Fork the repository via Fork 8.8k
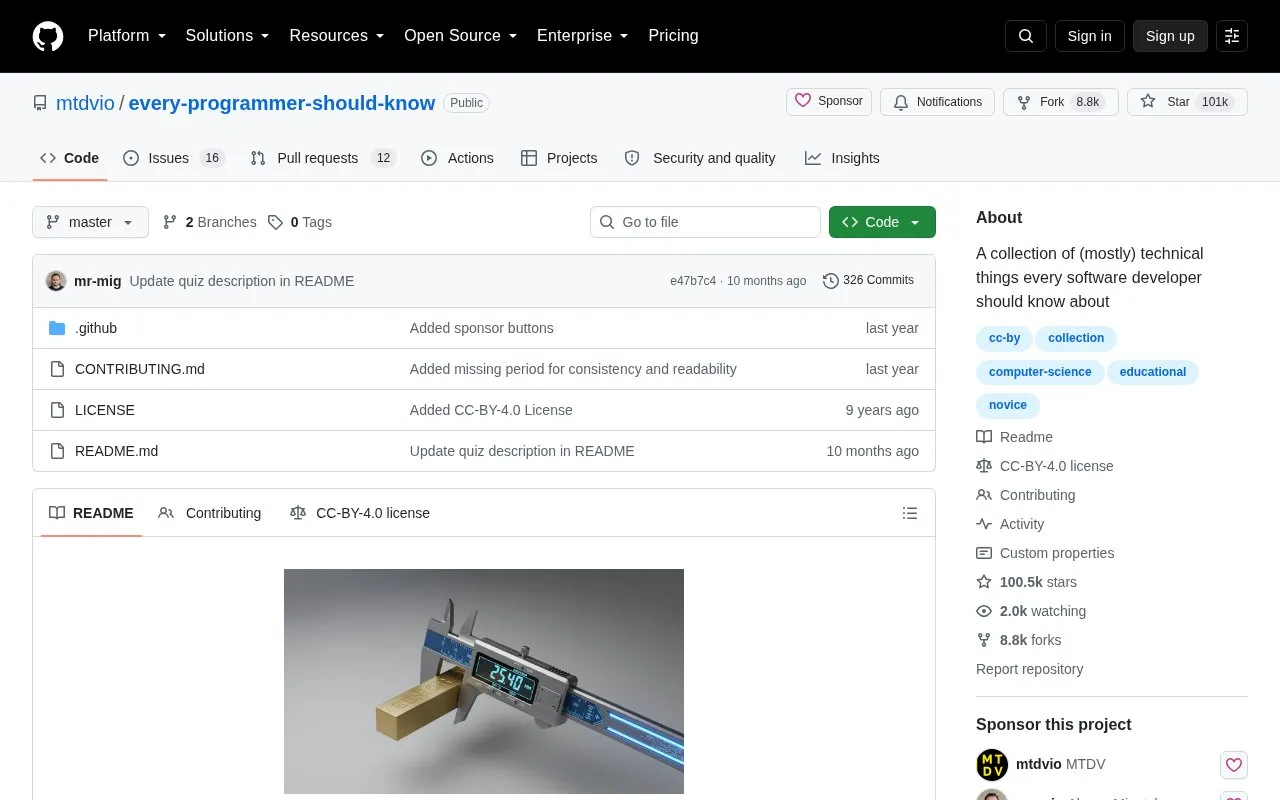The width and height of the screenshot is (1280, 800). coord(1061,102)
